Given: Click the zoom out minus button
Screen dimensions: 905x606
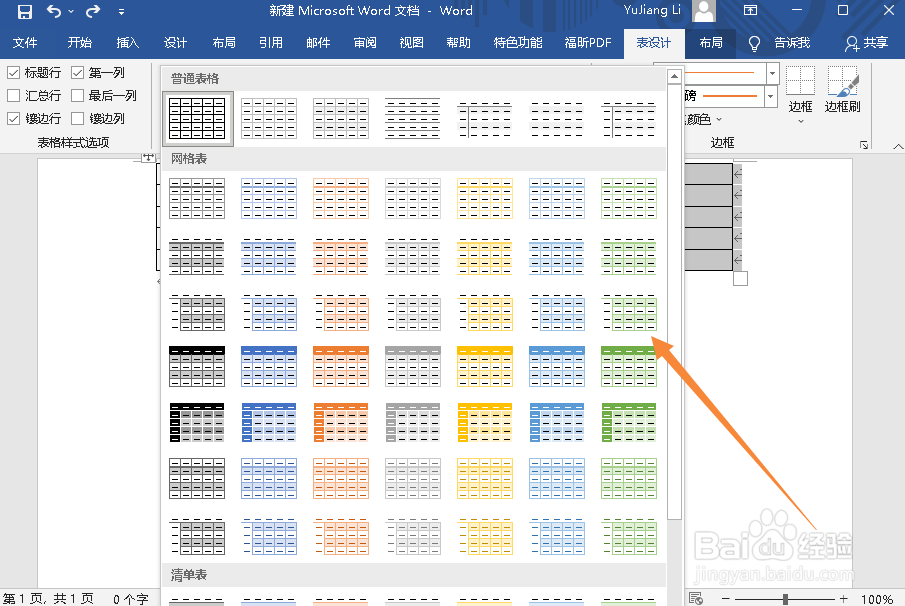Looking at the screenshot, I should click(726, 599).
